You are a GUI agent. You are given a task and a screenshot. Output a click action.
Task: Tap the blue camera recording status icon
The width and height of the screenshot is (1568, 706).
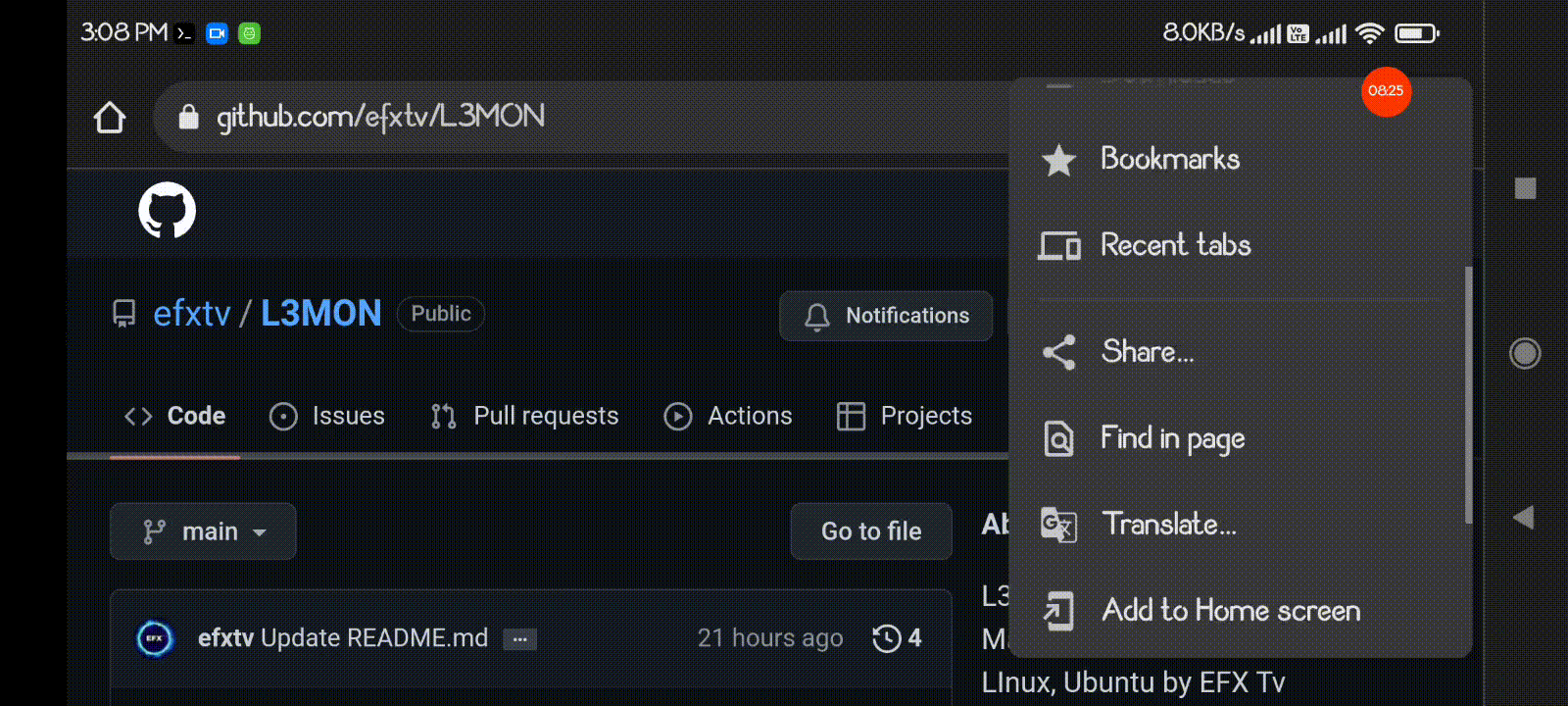pos(217,33)
